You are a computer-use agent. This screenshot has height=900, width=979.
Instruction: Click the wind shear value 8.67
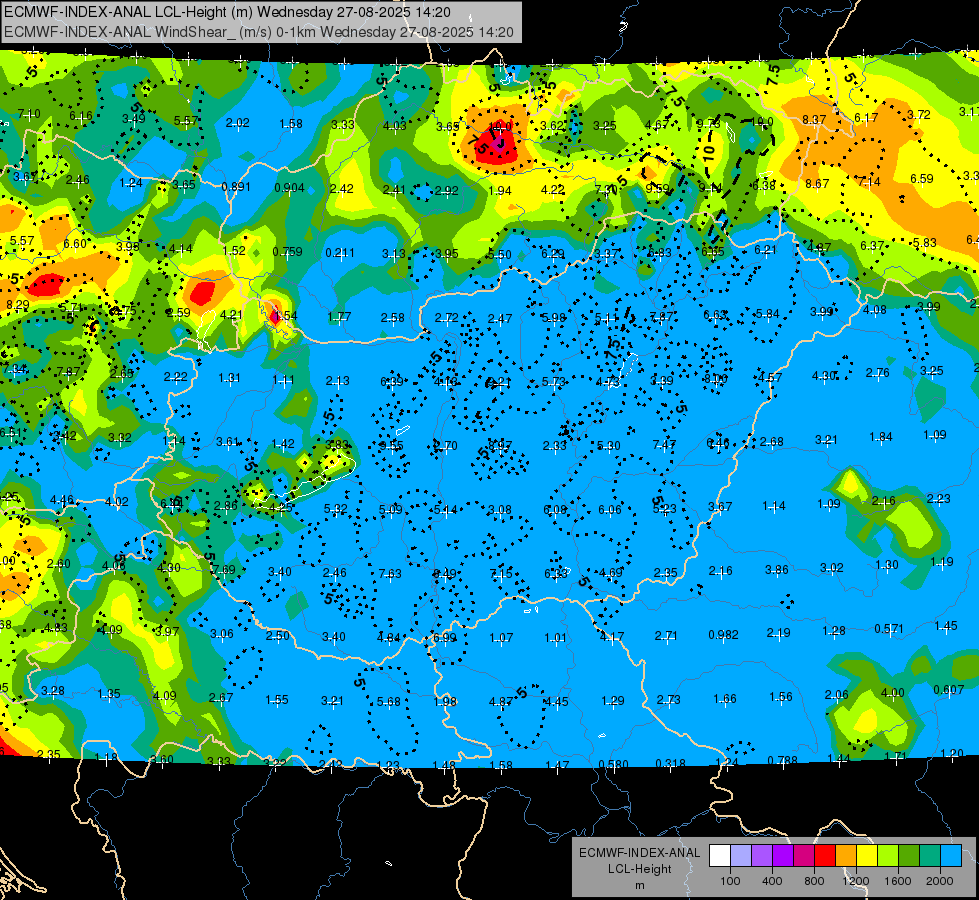pyautogui.click(x=817, y=183)
